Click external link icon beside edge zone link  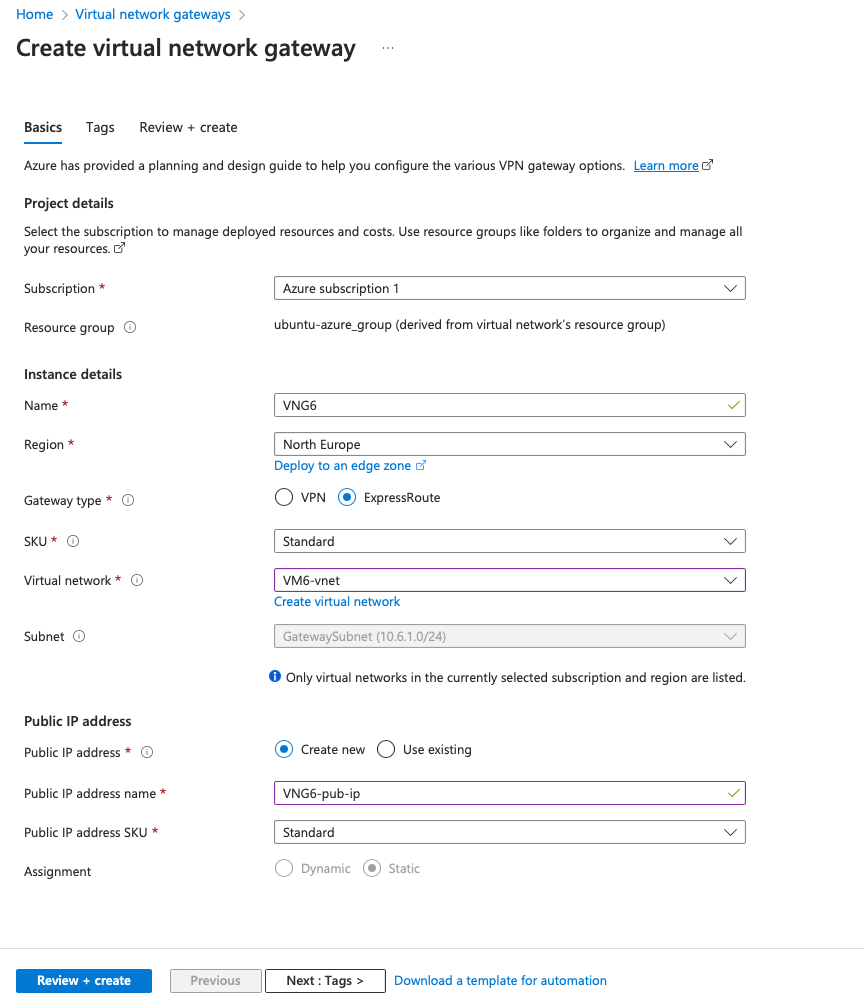[421, 465]
